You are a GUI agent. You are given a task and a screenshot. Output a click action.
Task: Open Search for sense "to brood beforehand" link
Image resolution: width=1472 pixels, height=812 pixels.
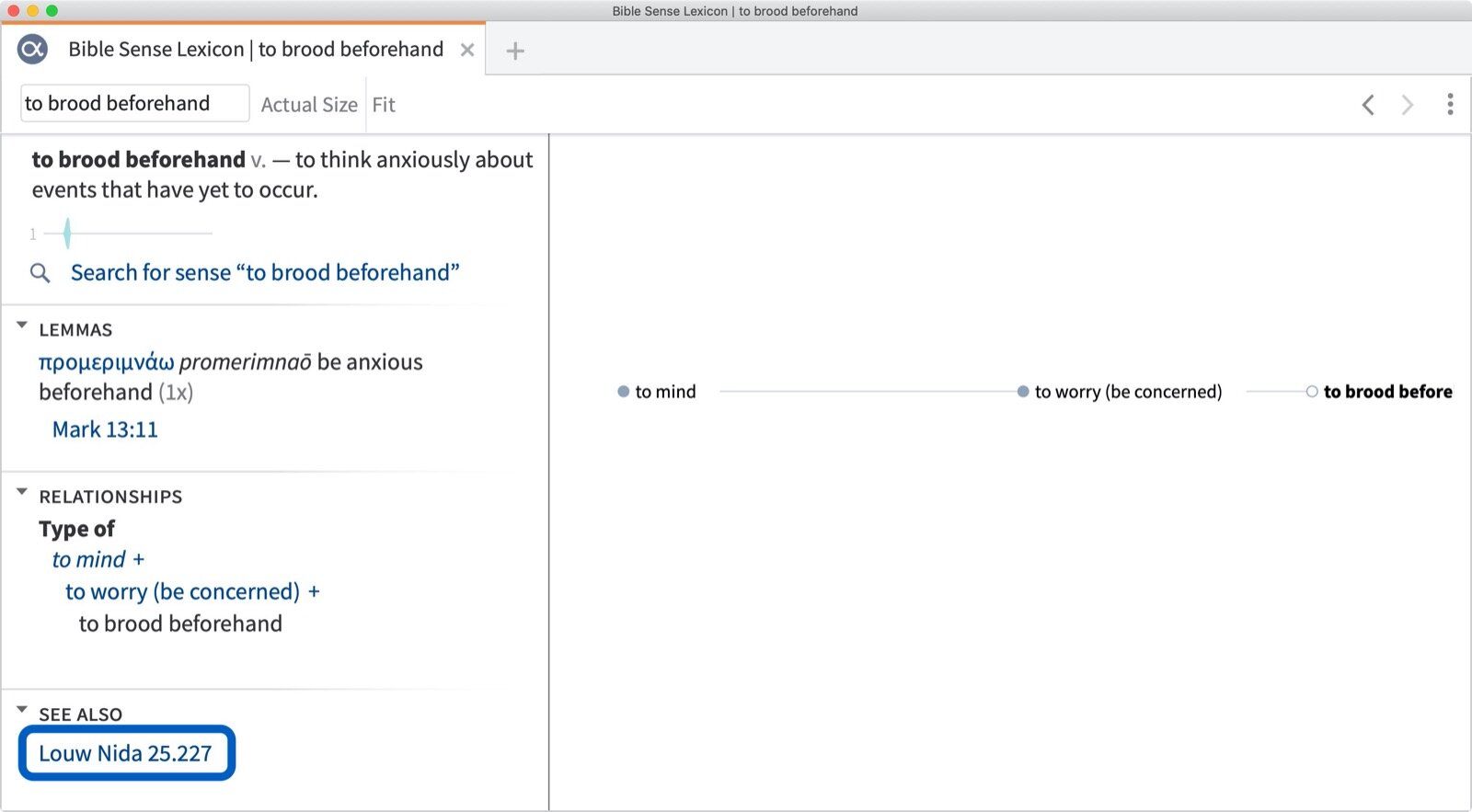point(265,272)
